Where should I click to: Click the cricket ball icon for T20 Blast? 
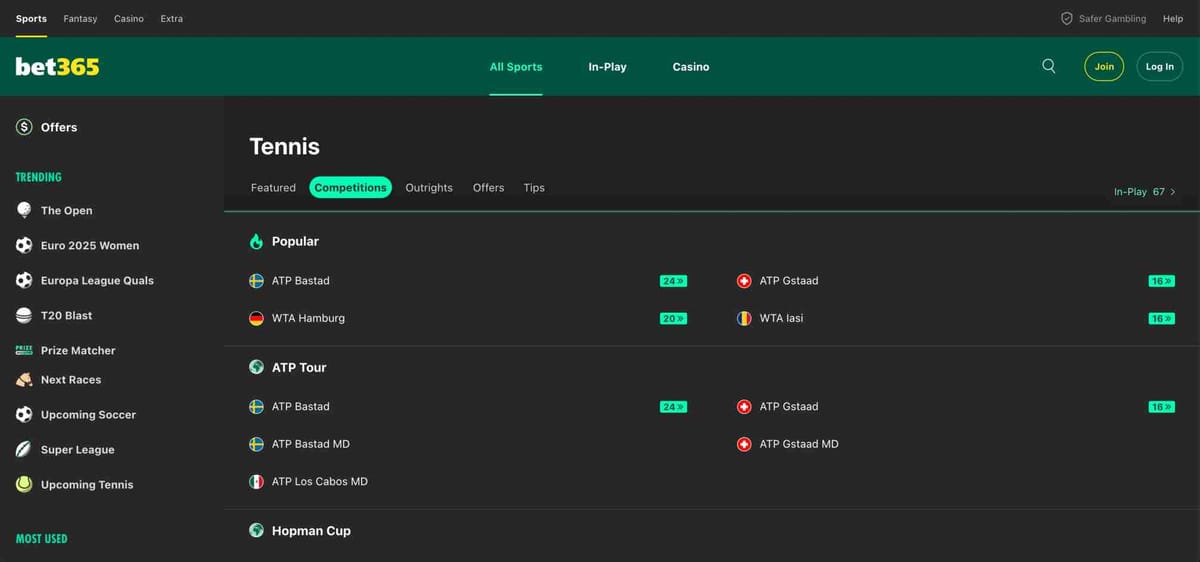pos(24,315)
